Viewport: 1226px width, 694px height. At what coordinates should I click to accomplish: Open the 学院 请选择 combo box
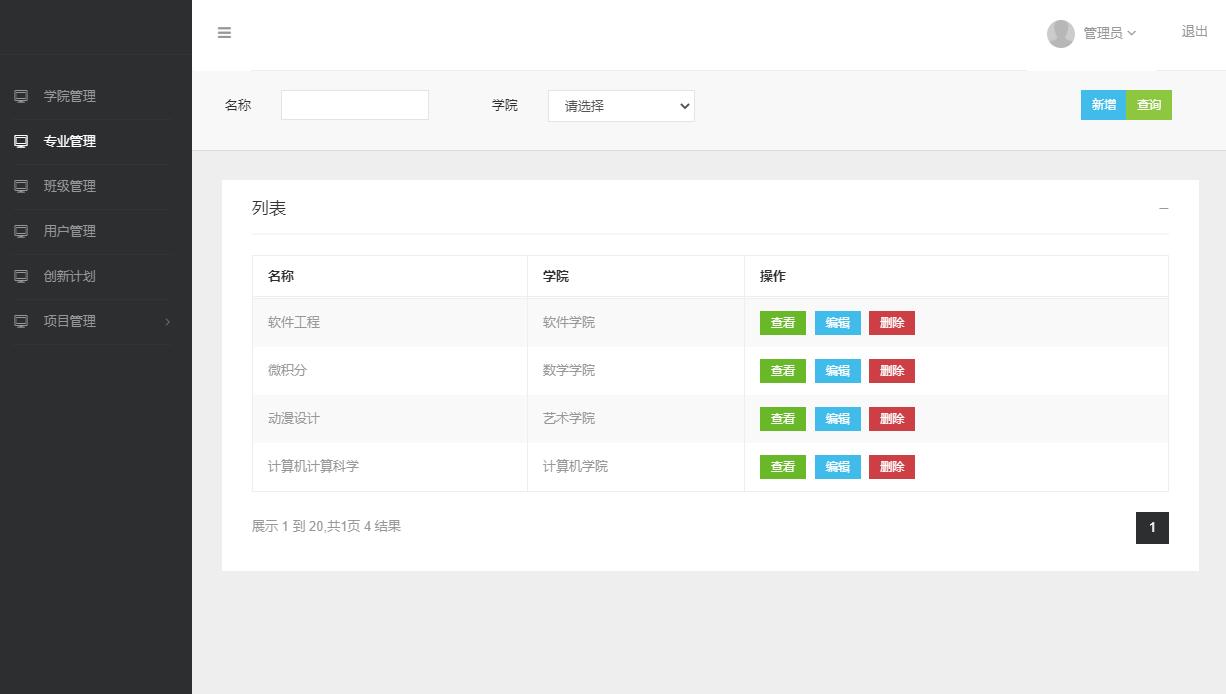click(620, 105)
